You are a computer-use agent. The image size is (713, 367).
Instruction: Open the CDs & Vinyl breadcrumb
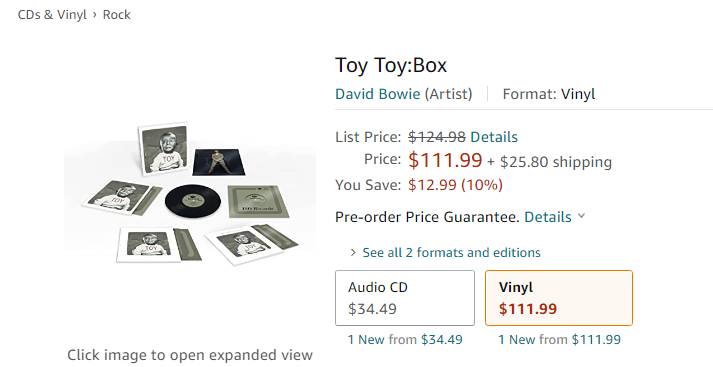pyautogui.click(x=52, y=15)
